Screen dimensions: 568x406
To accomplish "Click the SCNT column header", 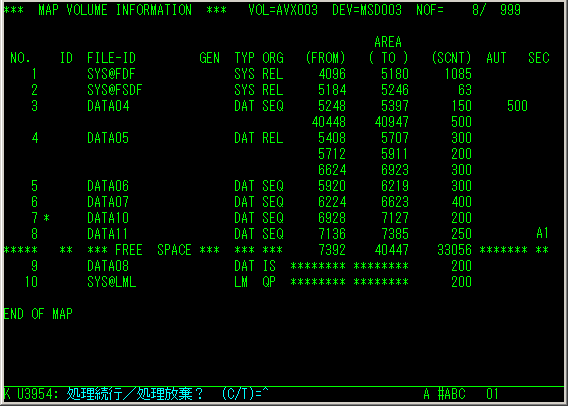I will 452,58.
